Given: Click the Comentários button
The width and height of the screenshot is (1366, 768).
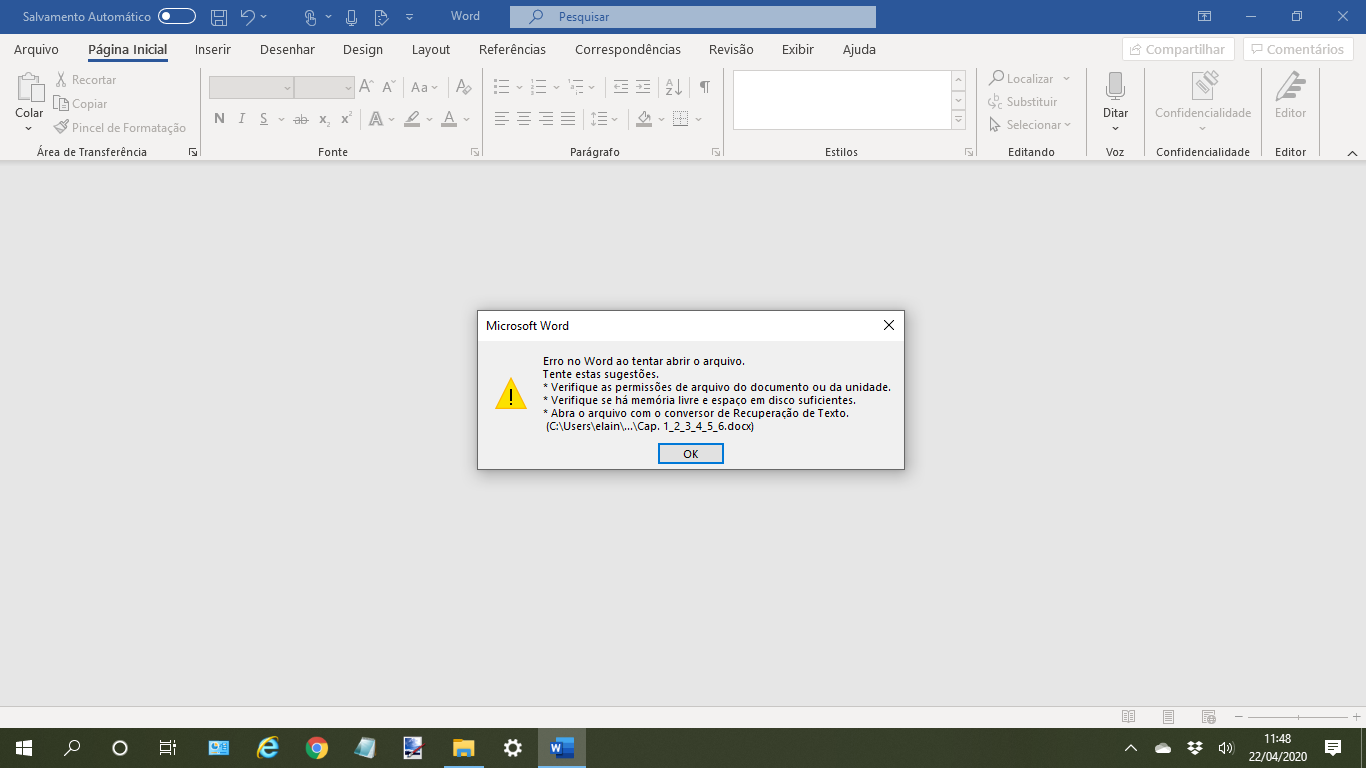Looking at the screenshot, I should (x=1298, y=49).
